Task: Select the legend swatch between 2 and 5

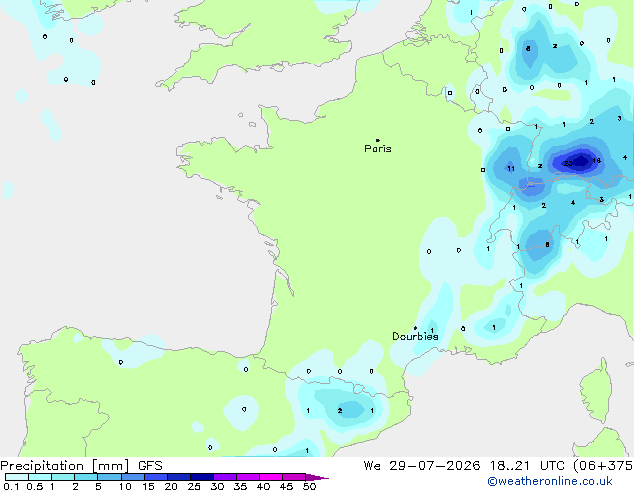Action: [x=86, y=477]
